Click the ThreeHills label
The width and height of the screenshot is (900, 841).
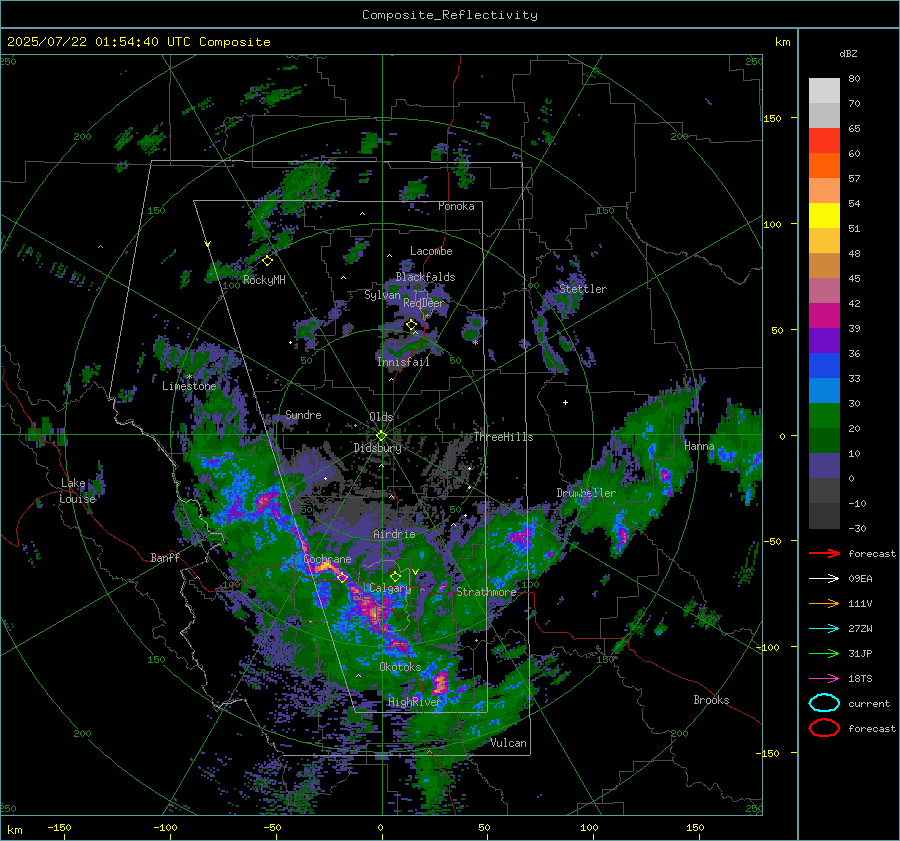pos(503,437)
